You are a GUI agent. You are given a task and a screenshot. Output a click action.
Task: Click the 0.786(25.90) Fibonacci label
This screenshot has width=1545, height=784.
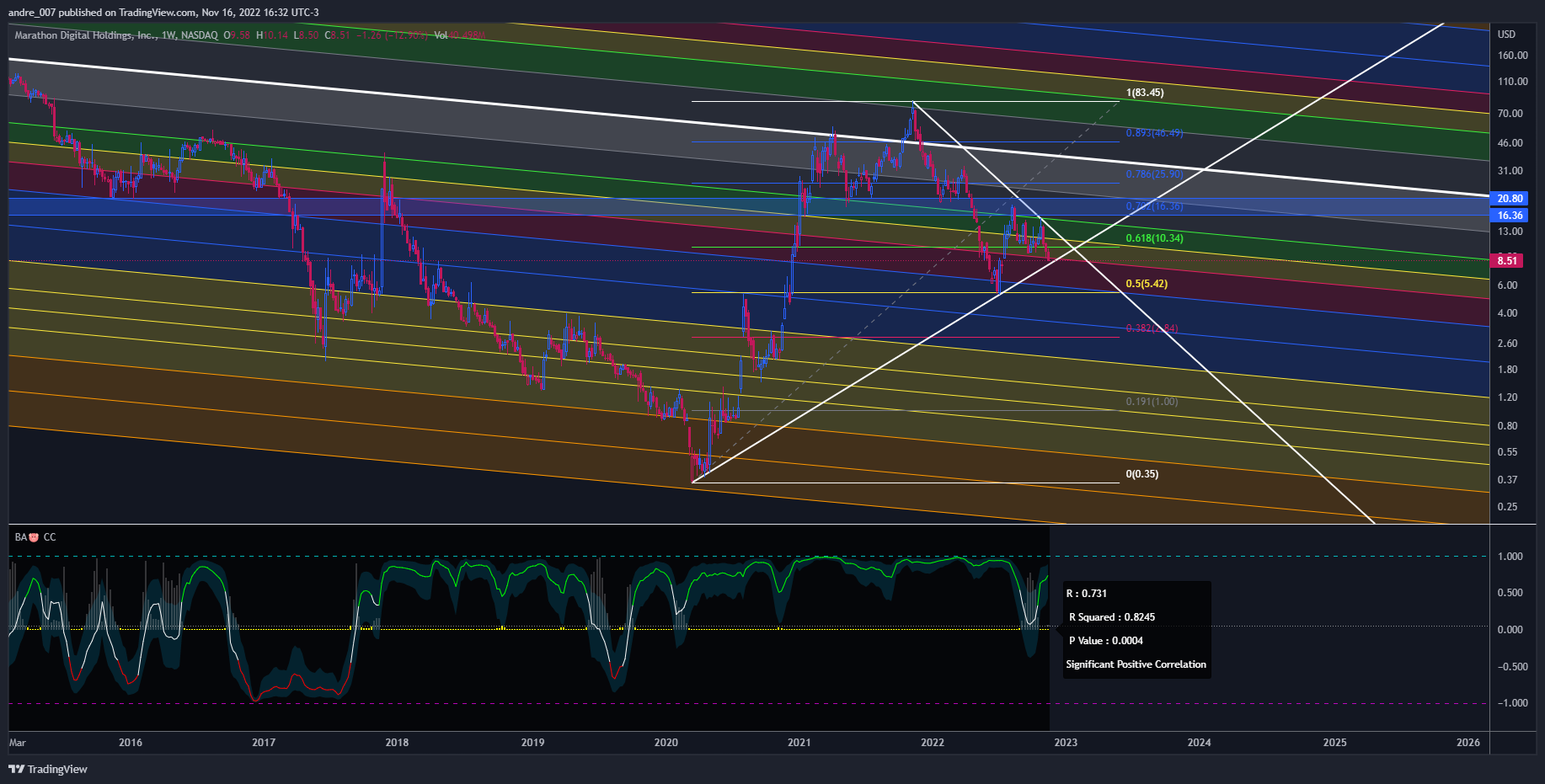1154,174
